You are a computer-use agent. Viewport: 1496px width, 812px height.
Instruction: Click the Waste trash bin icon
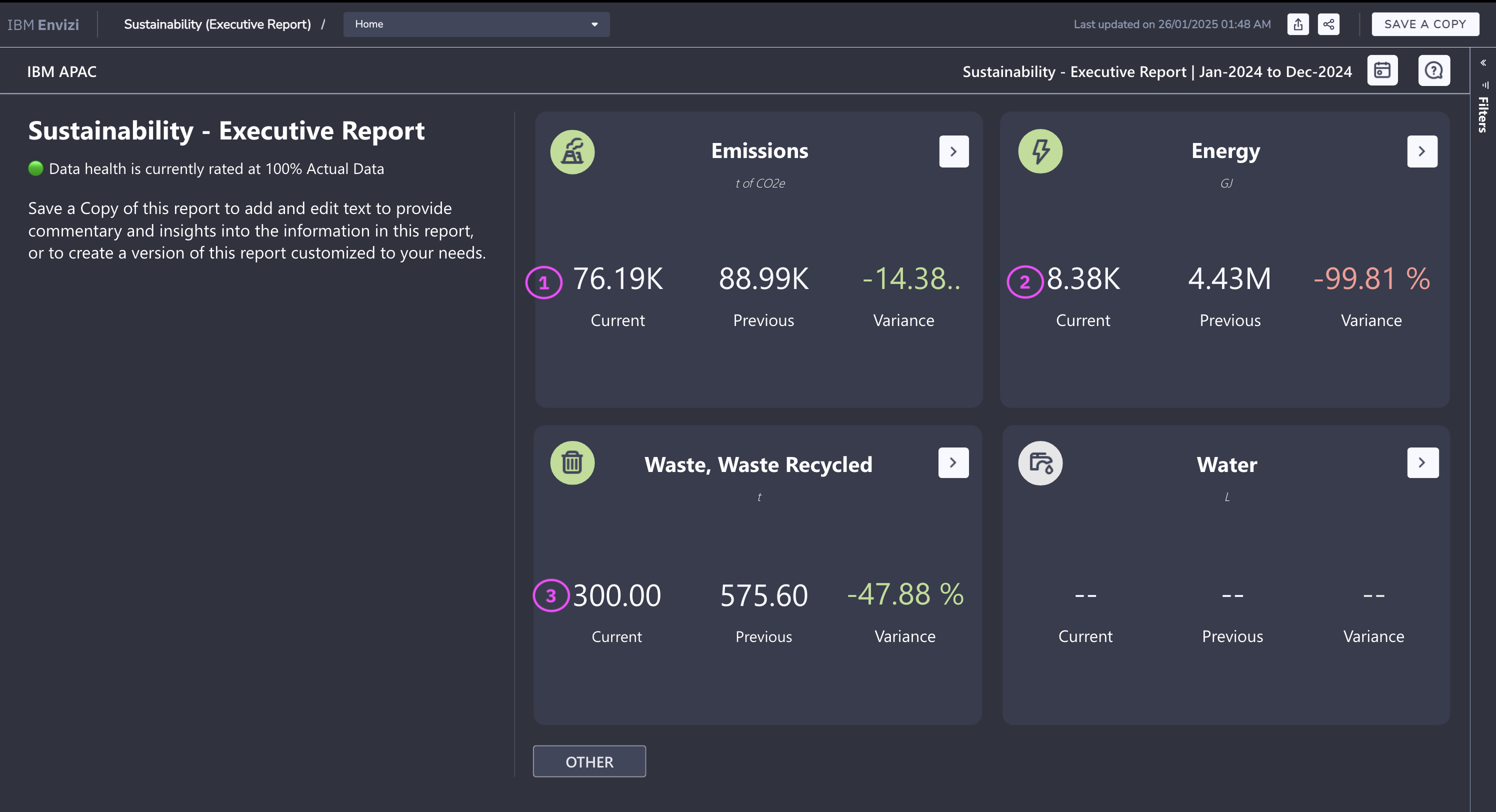coord(572,463)
